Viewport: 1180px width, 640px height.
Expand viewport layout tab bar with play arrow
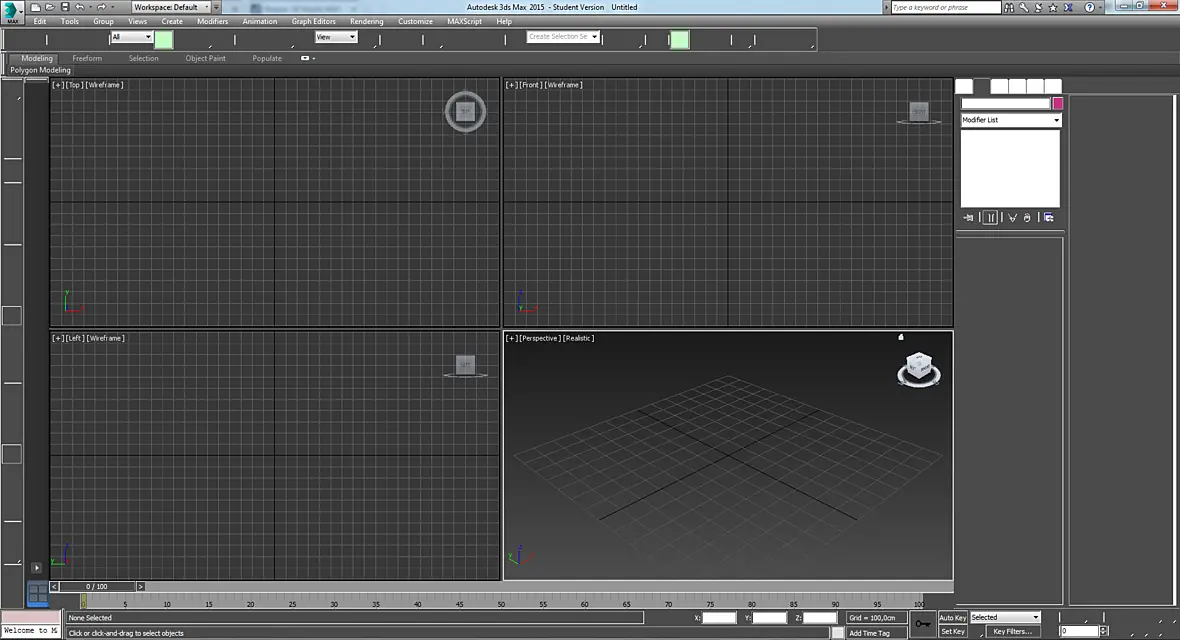point(36,568)
